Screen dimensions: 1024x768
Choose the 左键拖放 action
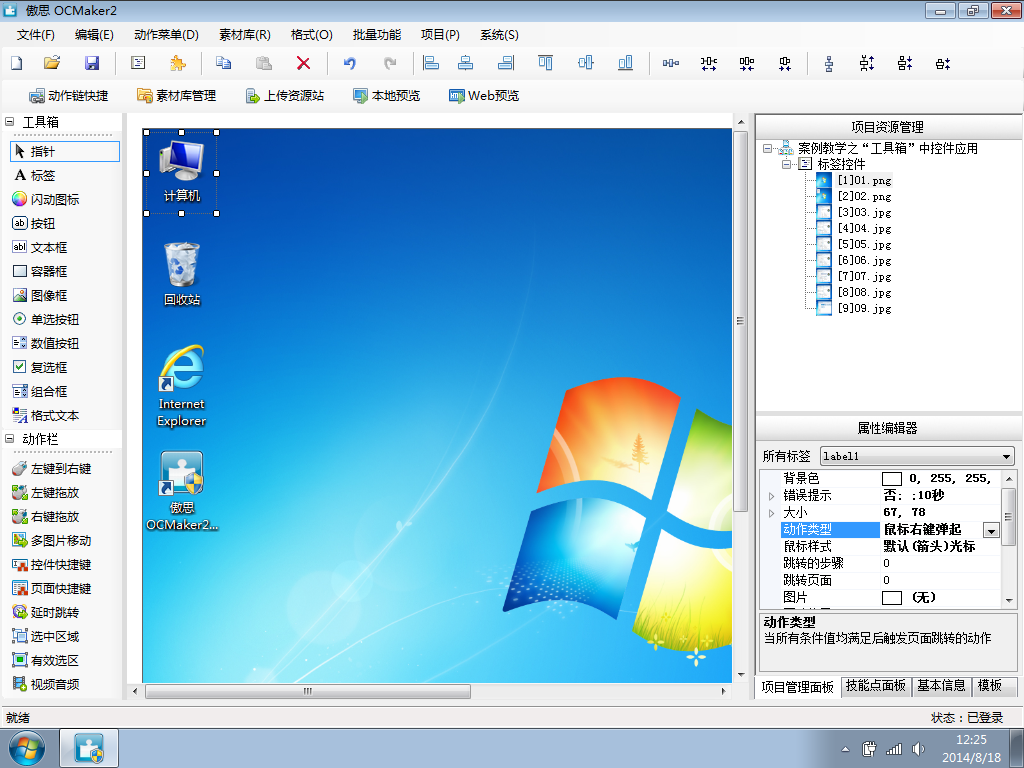pos(46,493)
